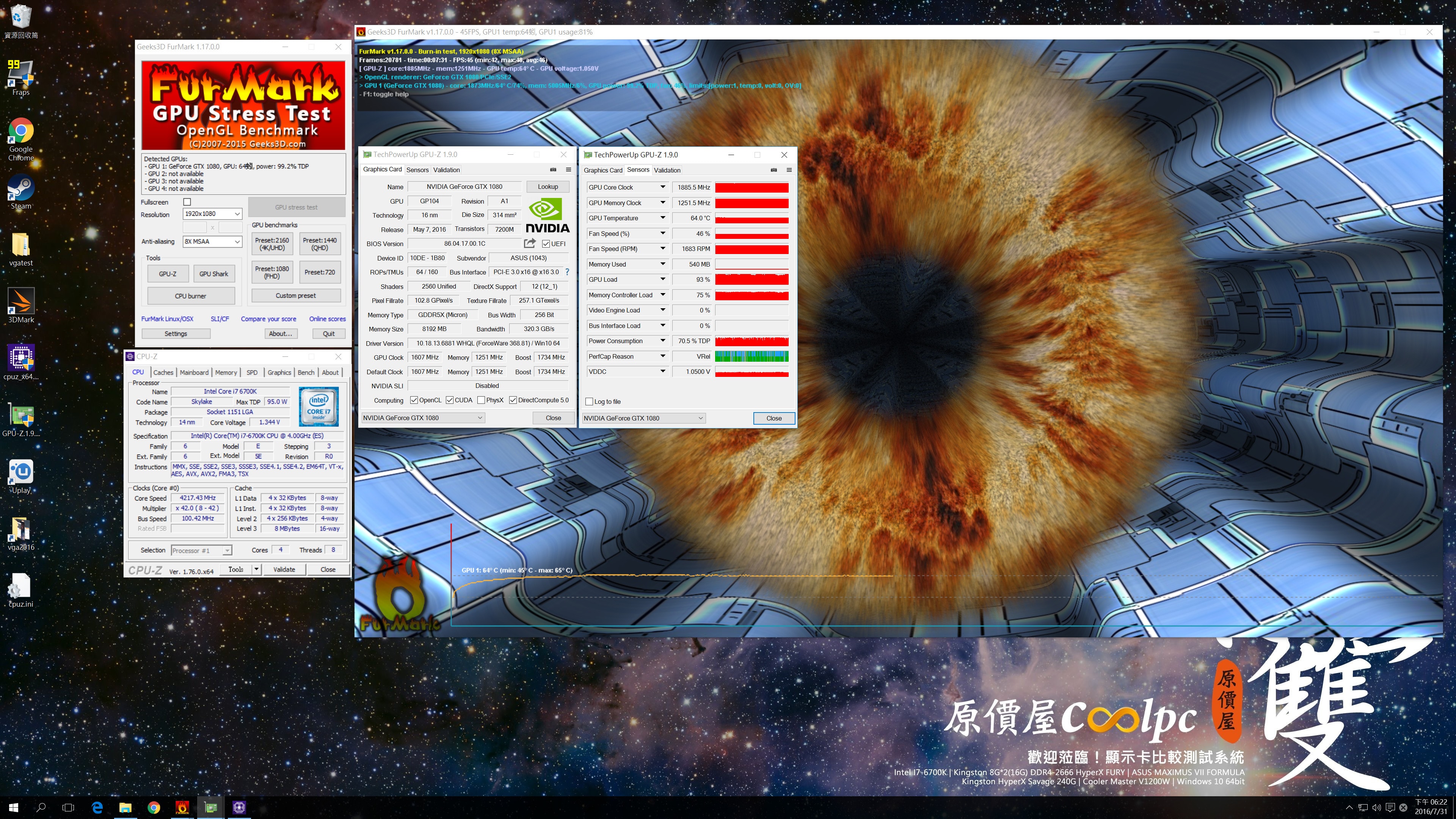The width and height of the screenshot is (1456, 819).
Task: Expand the PerfCap Reason sensor dropdown
Action: pyautogui.click(x=662, y=357)
